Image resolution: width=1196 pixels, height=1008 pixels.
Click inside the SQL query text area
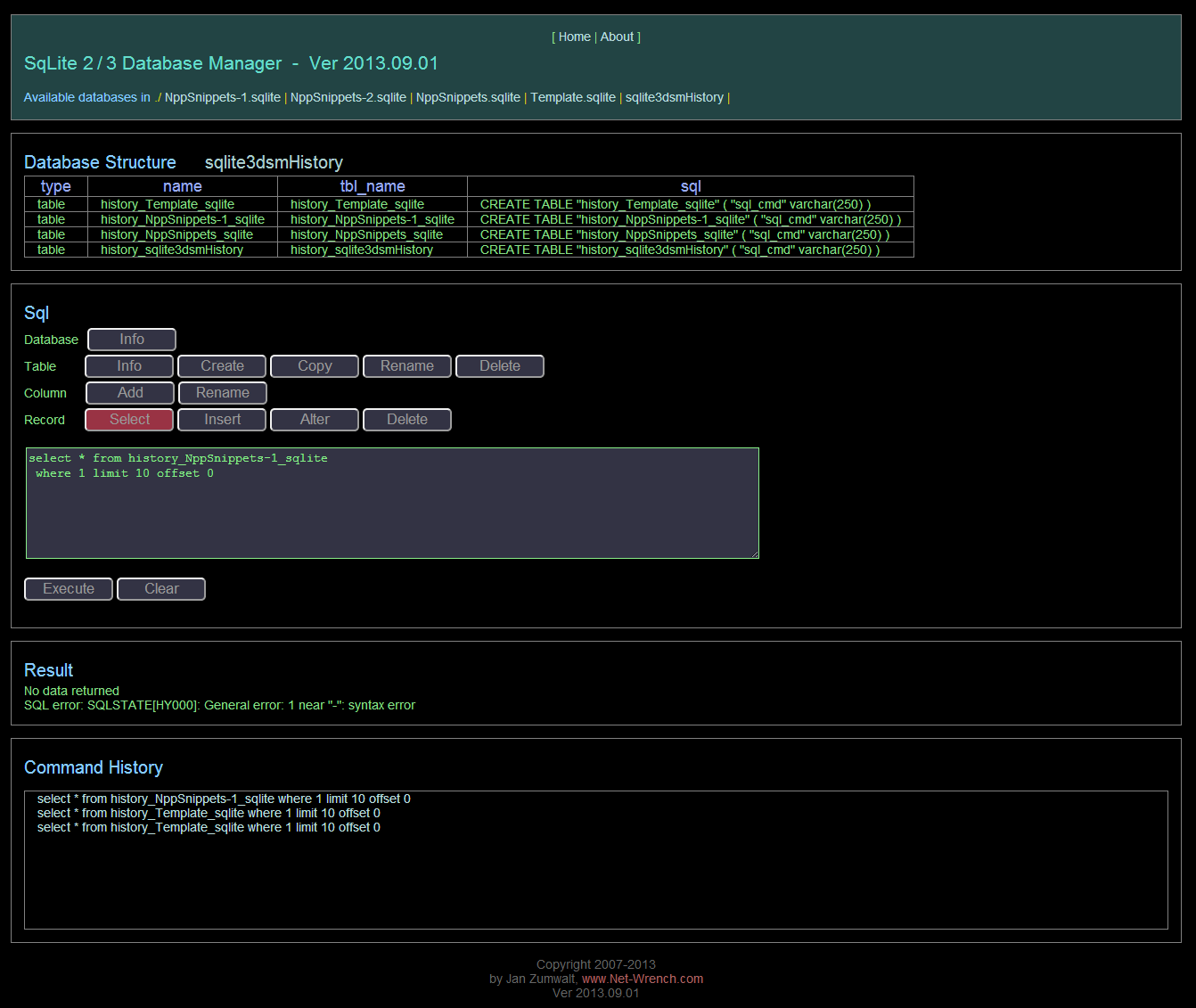pos(392,512)
